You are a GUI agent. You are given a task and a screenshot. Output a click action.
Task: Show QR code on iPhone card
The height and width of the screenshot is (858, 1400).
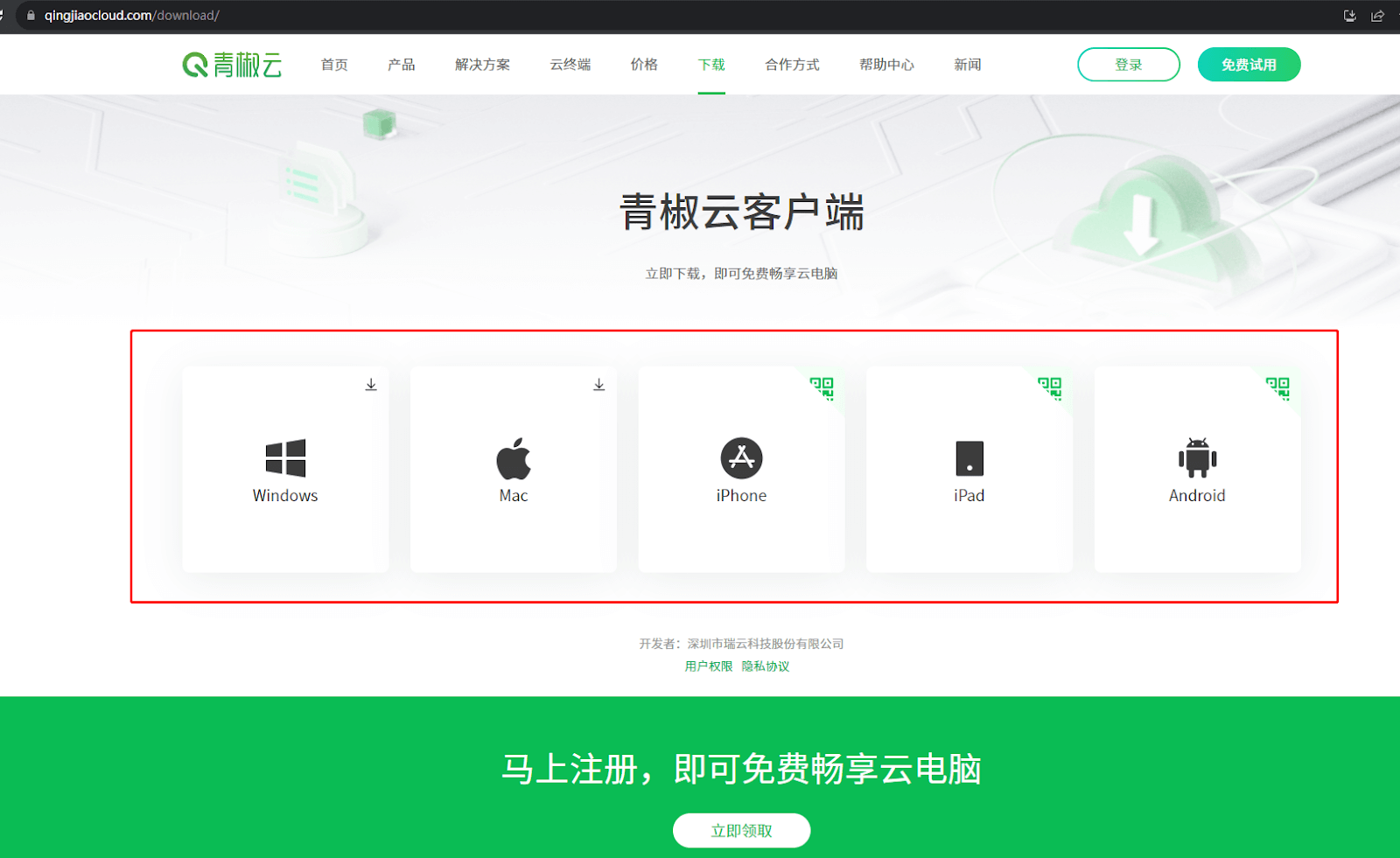pos(822,387)
